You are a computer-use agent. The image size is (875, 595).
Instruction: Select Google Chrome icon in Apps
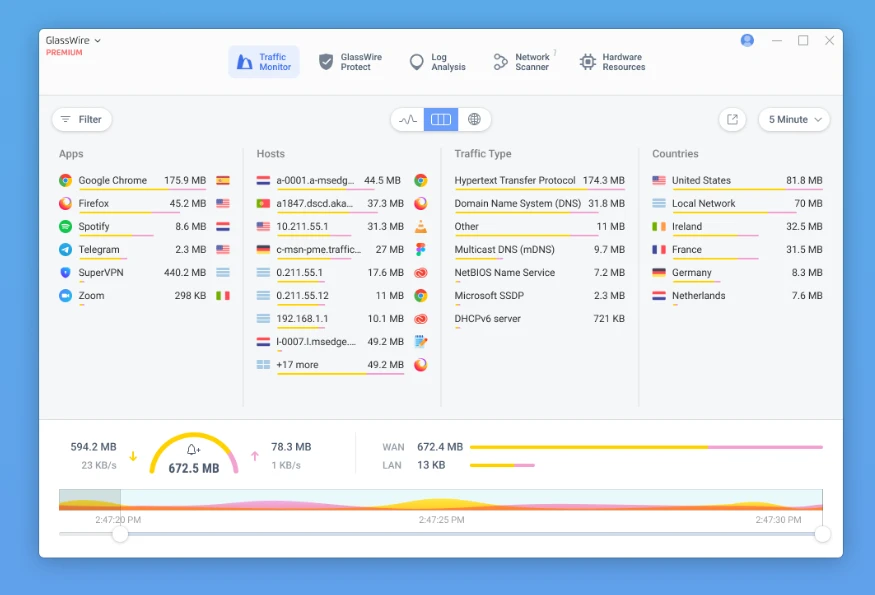[65, 180]
